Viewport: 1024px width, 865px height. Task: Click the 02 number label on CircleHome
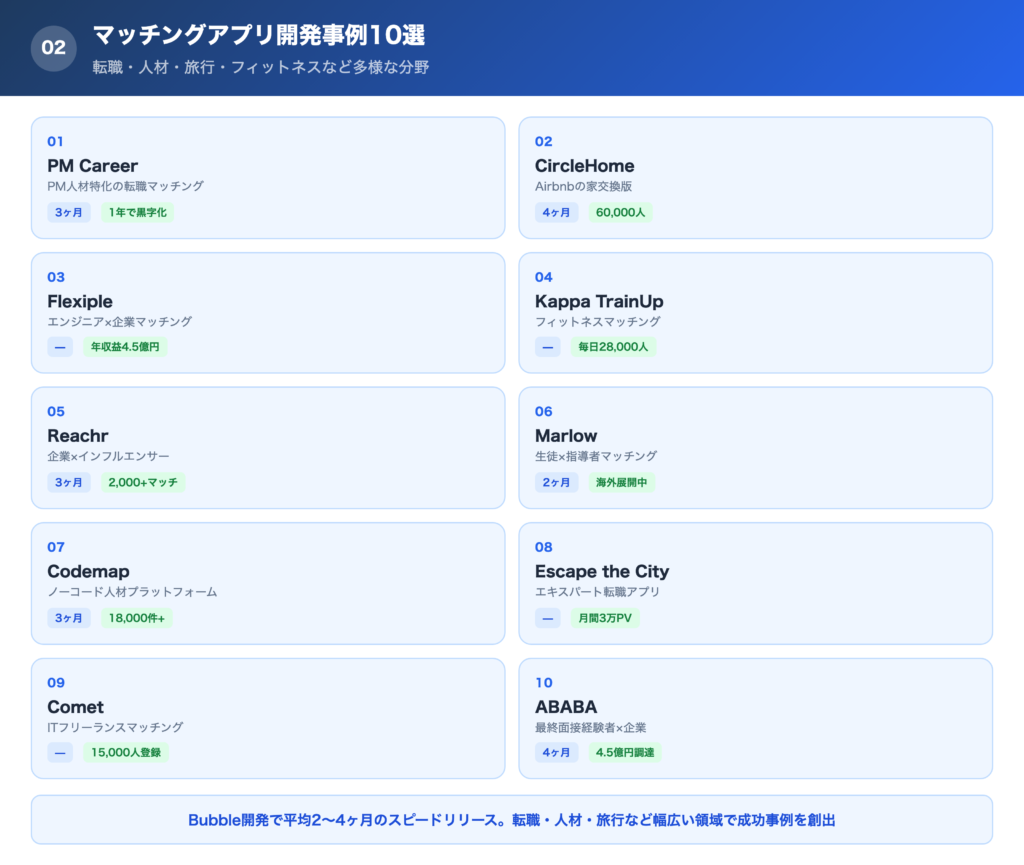545,142
